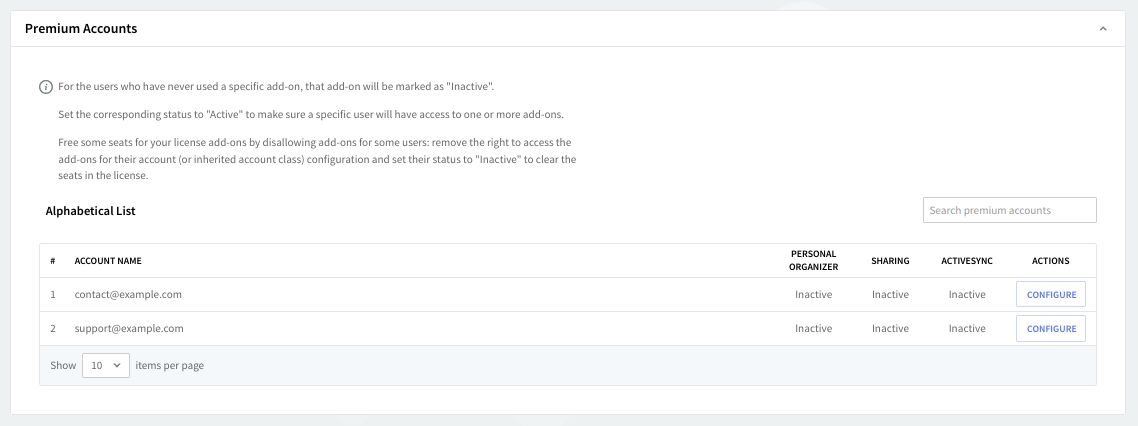Screen dimensions: 1138x426
Task: Click Sharing status for contact@example.com
Action: [x=890, y=295]
